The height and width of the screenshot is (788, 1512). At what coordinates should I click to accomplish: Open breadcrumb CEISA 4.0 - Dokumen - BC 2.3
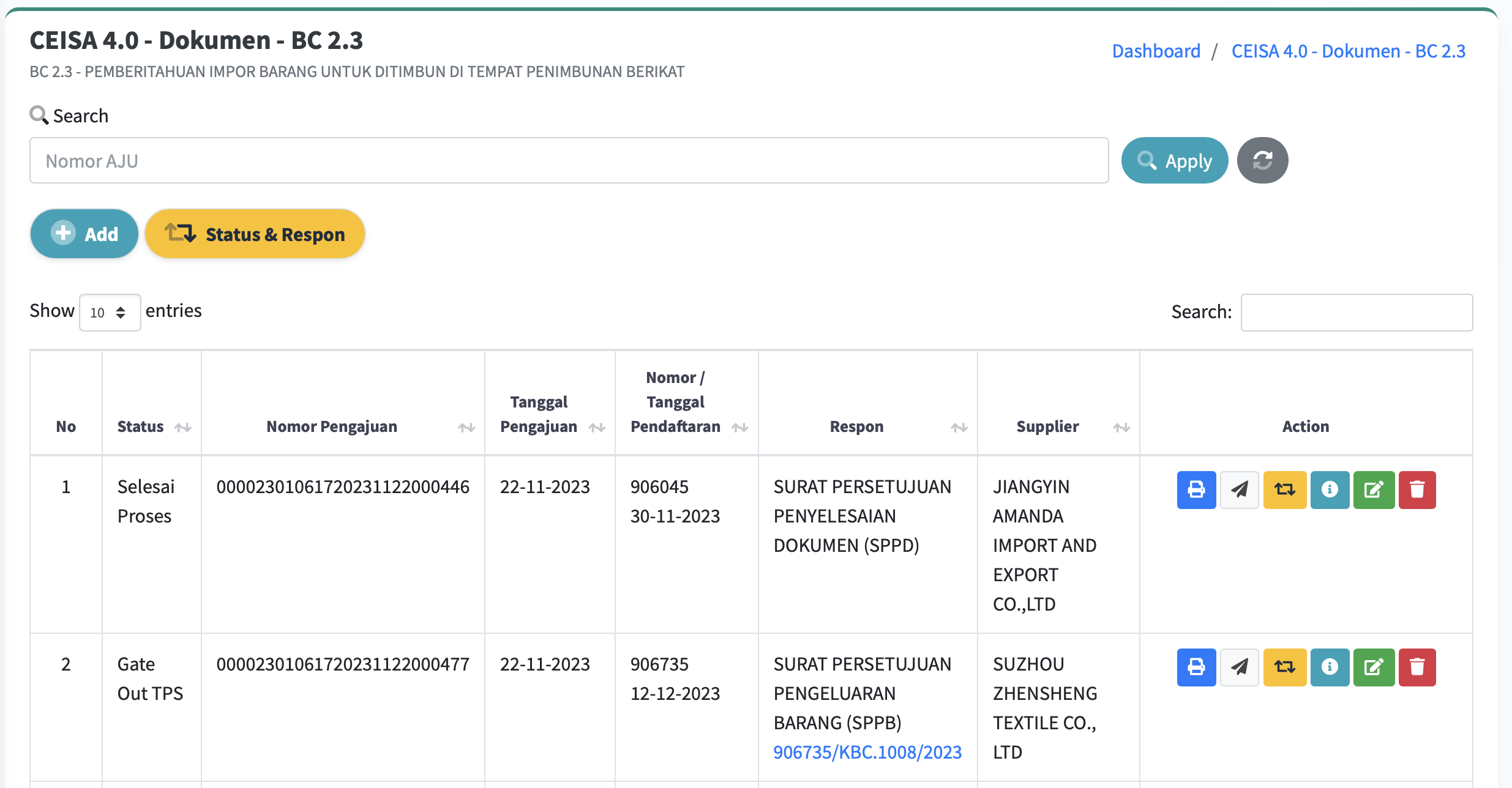pos(1348,51)
